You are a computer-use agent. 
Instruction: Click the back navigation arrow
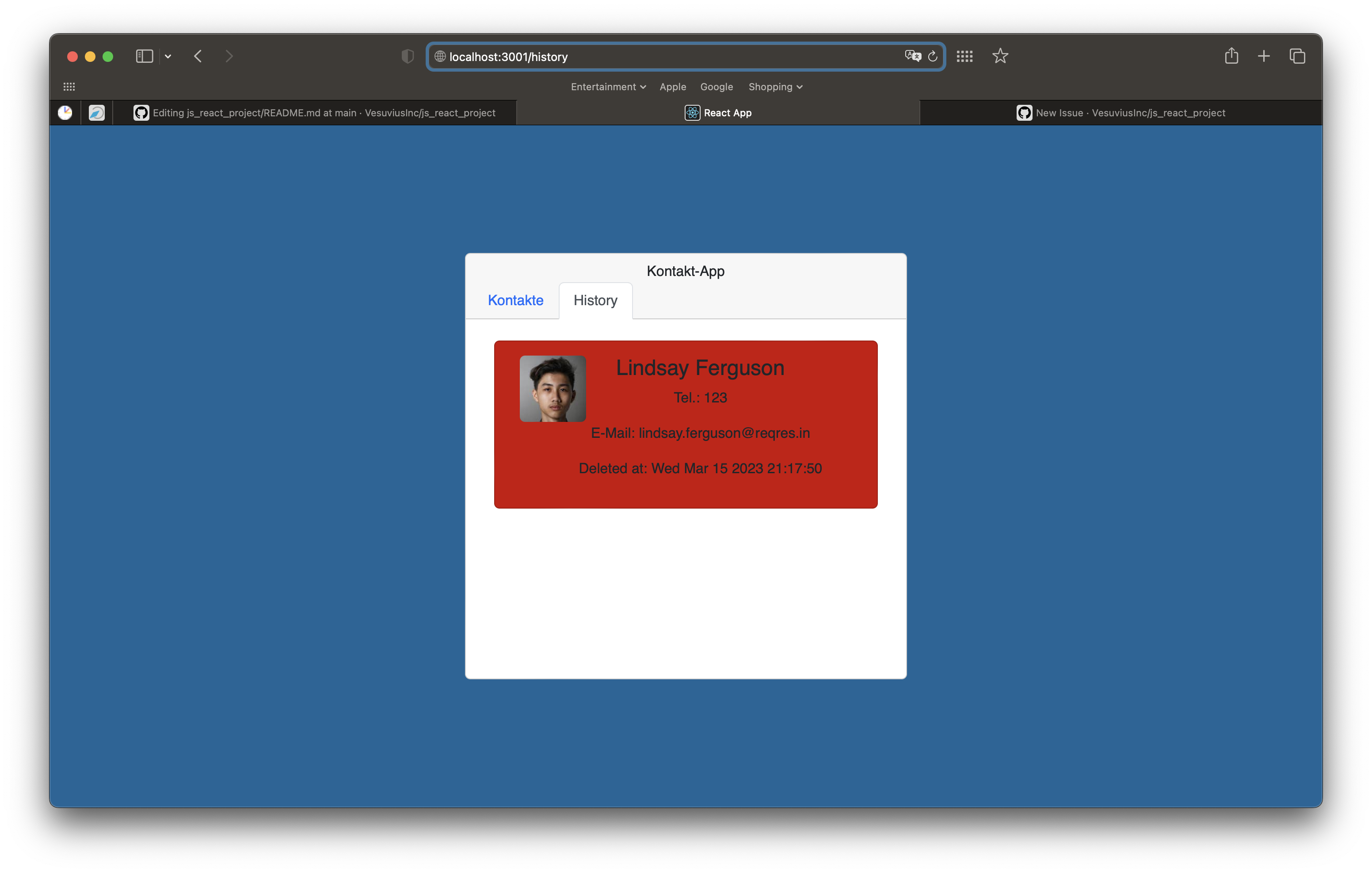[198, 56]
